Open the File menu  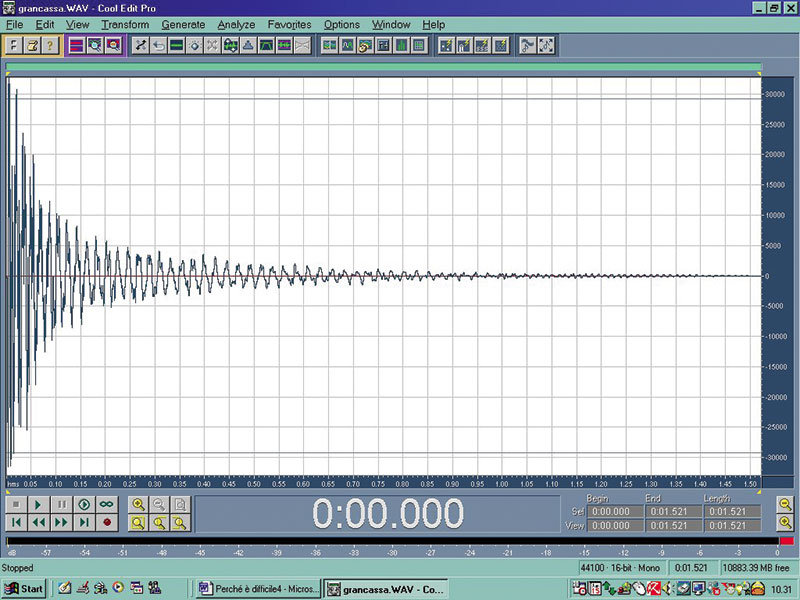pos(14,24)
